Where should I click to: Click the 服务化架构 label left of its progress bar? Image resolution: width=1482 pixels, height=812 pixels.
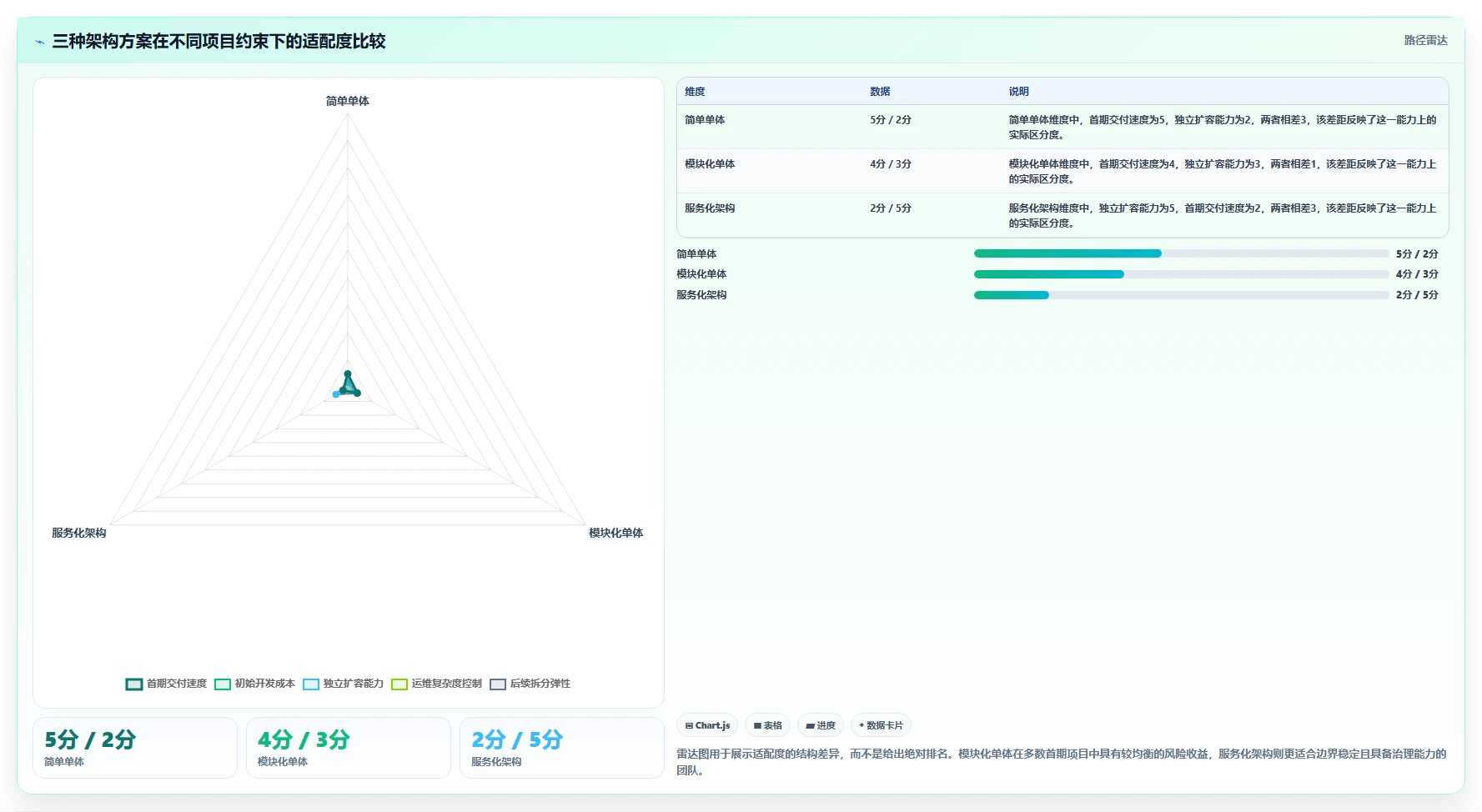pos(701,295)
